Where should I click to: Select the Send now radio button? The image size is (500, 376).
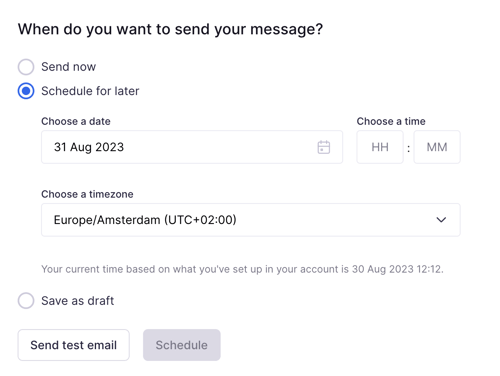[x=26, y=67]
